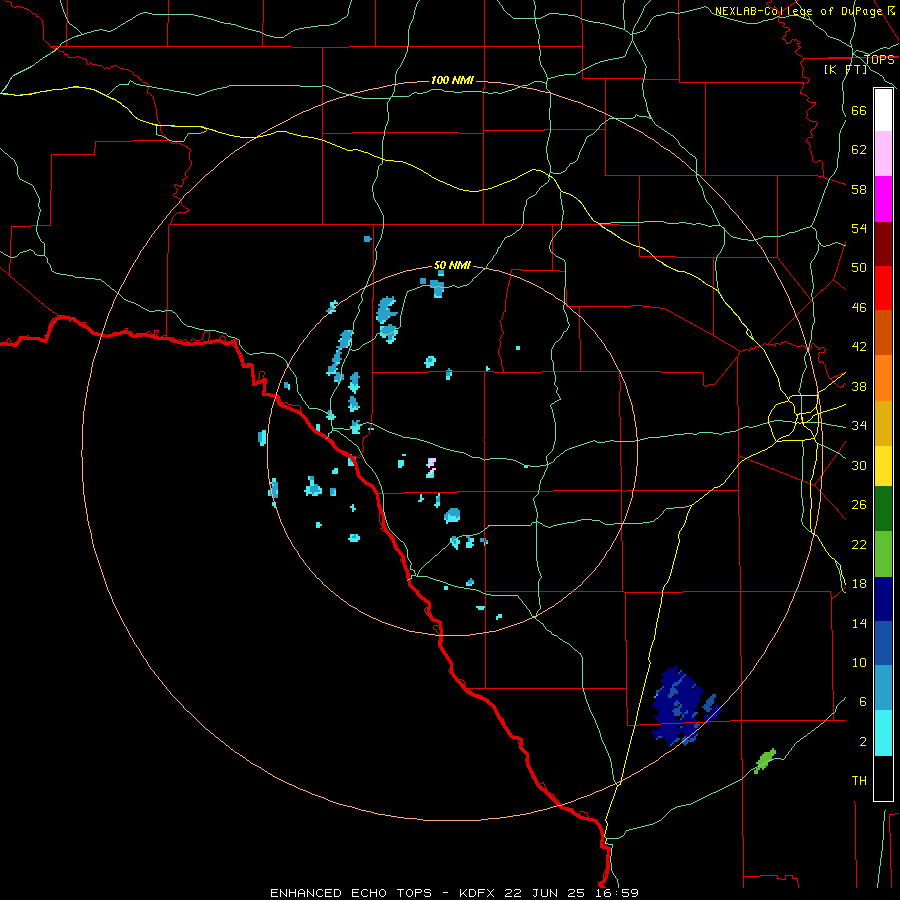The width and height of the screenshot is (900, 900).
Task: Click the 50 NMI range ring label
Action: click(x=452, y=265)
